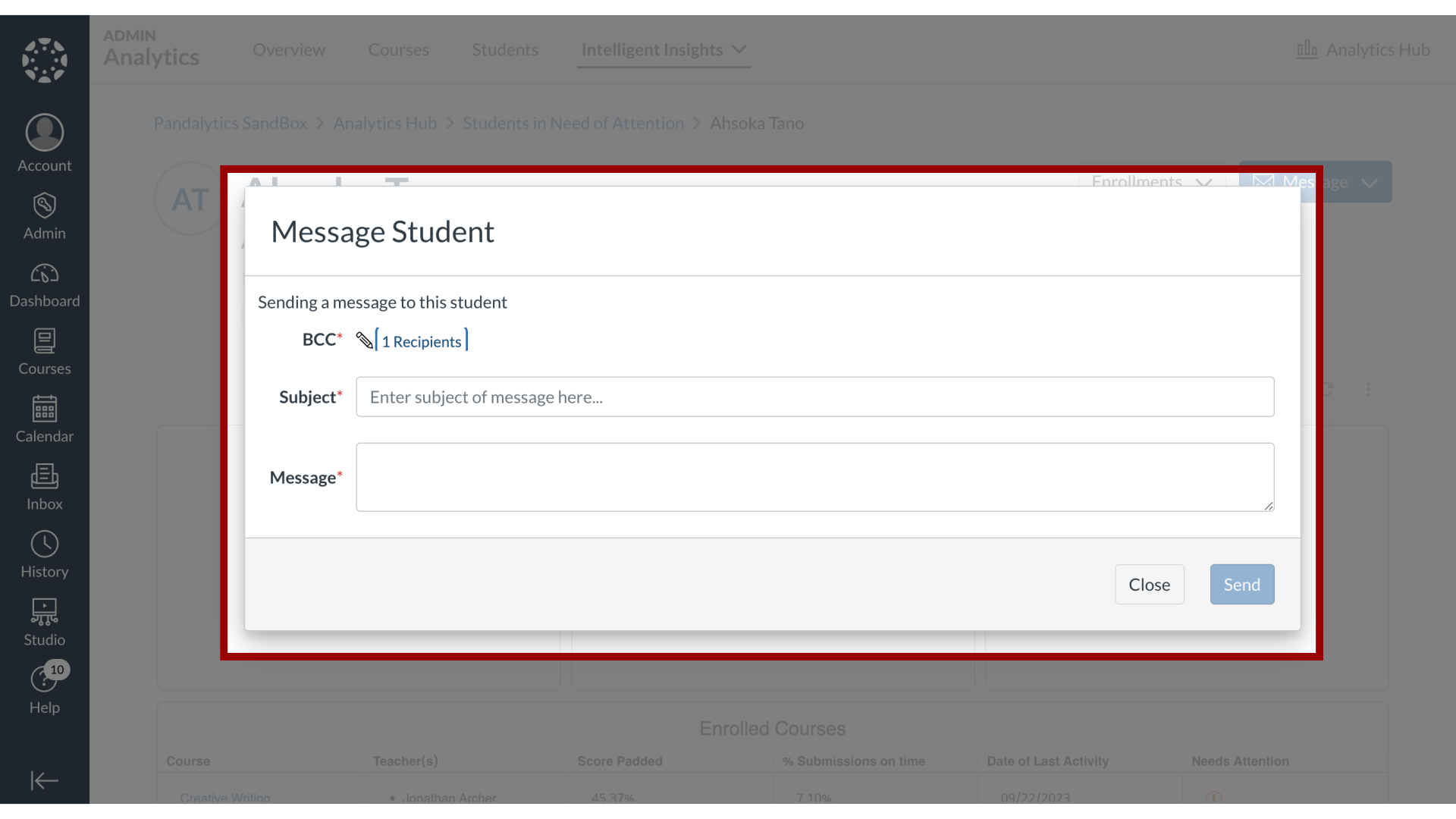This screenshot has width=1456, height=819.
Task: Click the Send button
Action: click(1242, 585)
